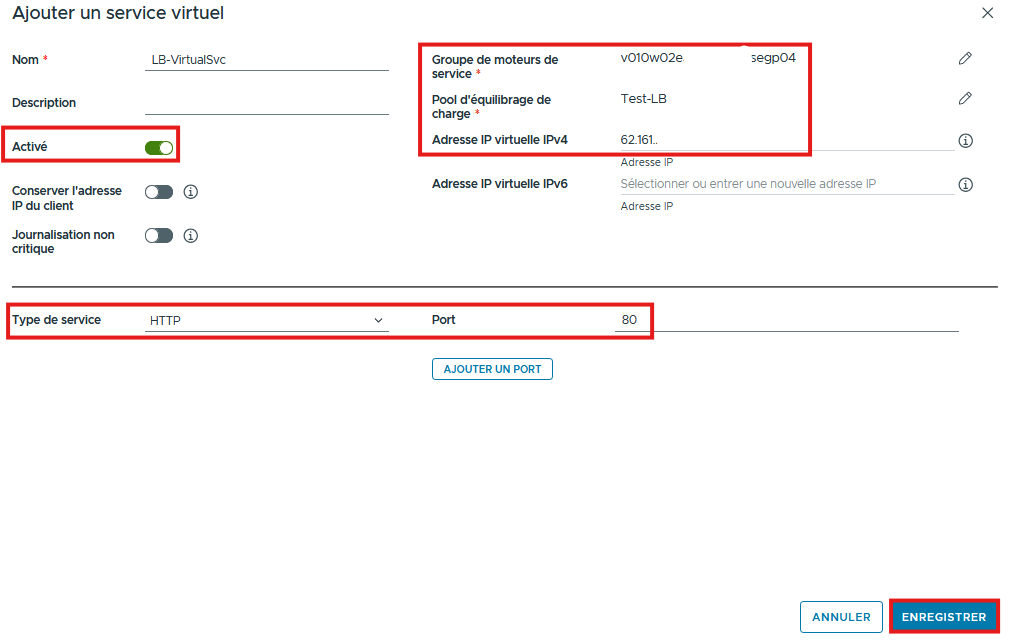
Task: Open the IPv4 virtual address selector
Action: (x=785, y=141)
